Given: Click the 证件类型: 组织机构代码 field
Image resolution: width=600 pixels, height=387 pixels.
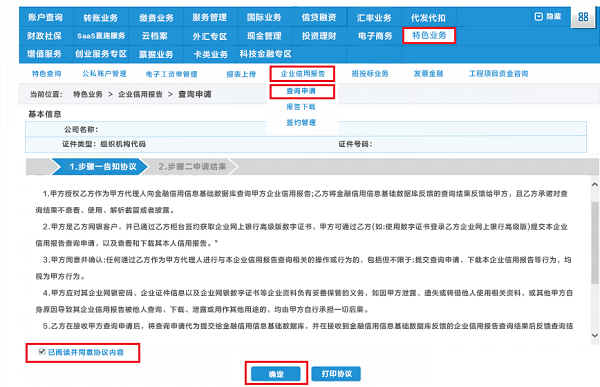Looking at the screenshot, I should (104, 144).
